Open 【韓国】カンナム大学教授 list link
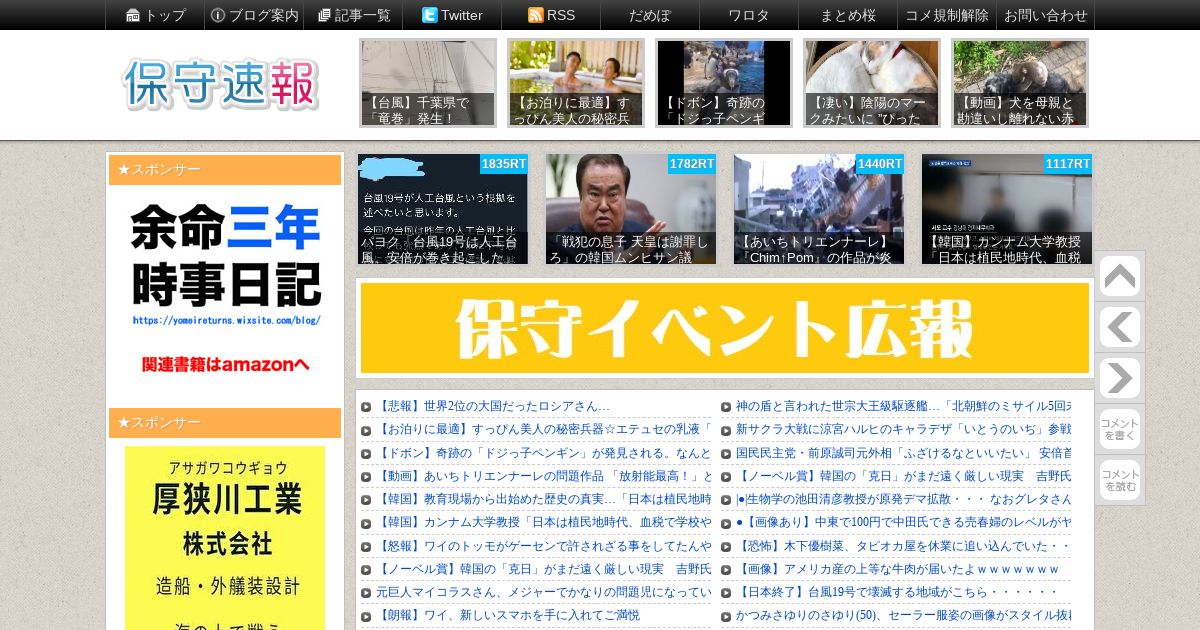This screenshot has height=630, width=1200. tap(543, 522)
